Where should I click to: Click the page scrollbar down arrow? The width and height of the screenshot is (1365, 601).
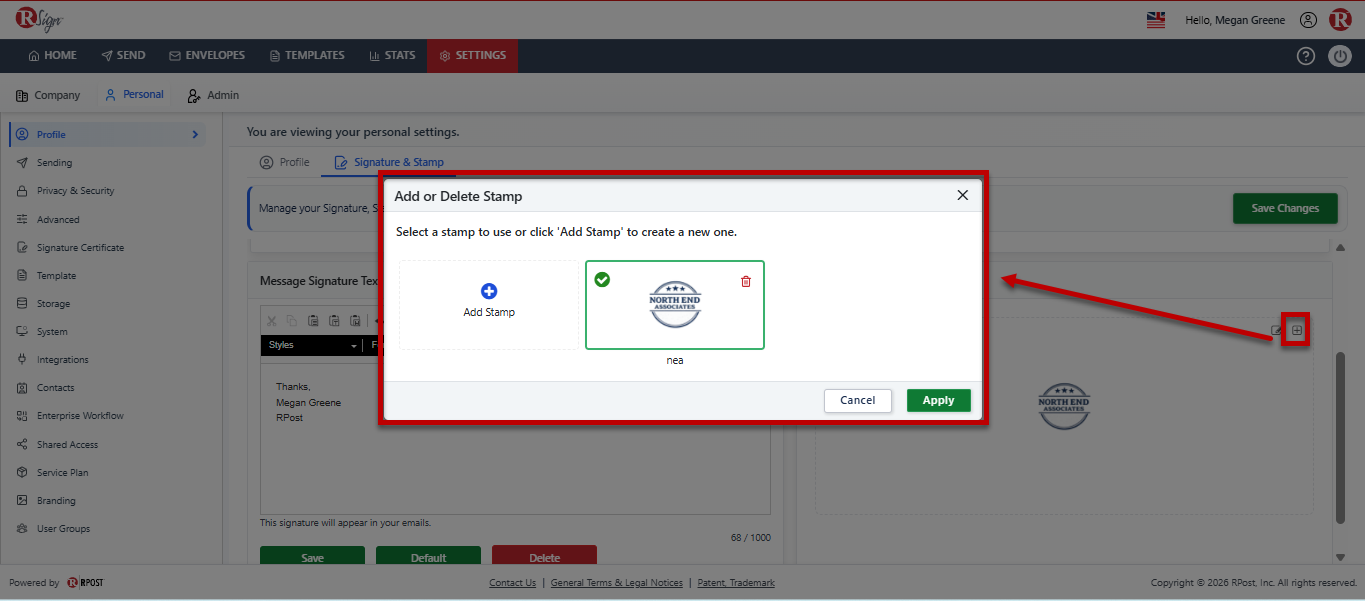[1341, 557]
